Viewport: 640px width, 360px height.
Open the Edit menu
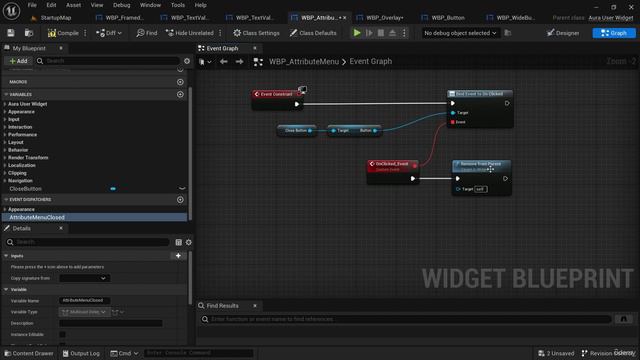(x=51, y=5)
